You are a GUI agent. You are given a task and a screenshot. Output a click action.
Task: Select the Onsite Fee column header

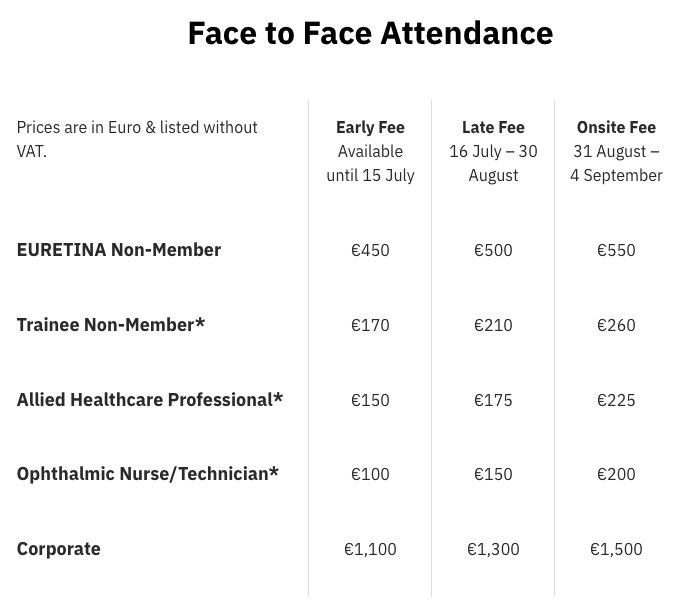coord(616,127)
